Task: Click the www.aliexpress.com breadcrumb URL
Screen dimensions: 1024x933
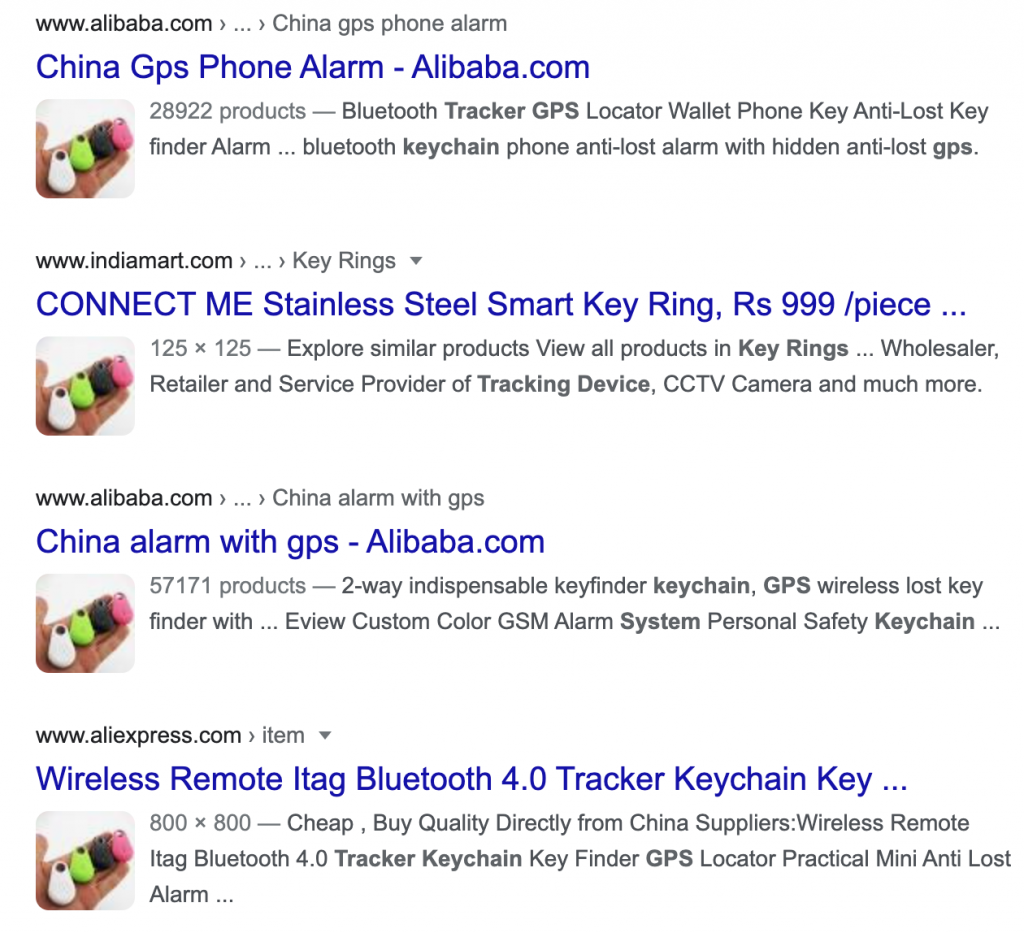Action: pos(138,735)
